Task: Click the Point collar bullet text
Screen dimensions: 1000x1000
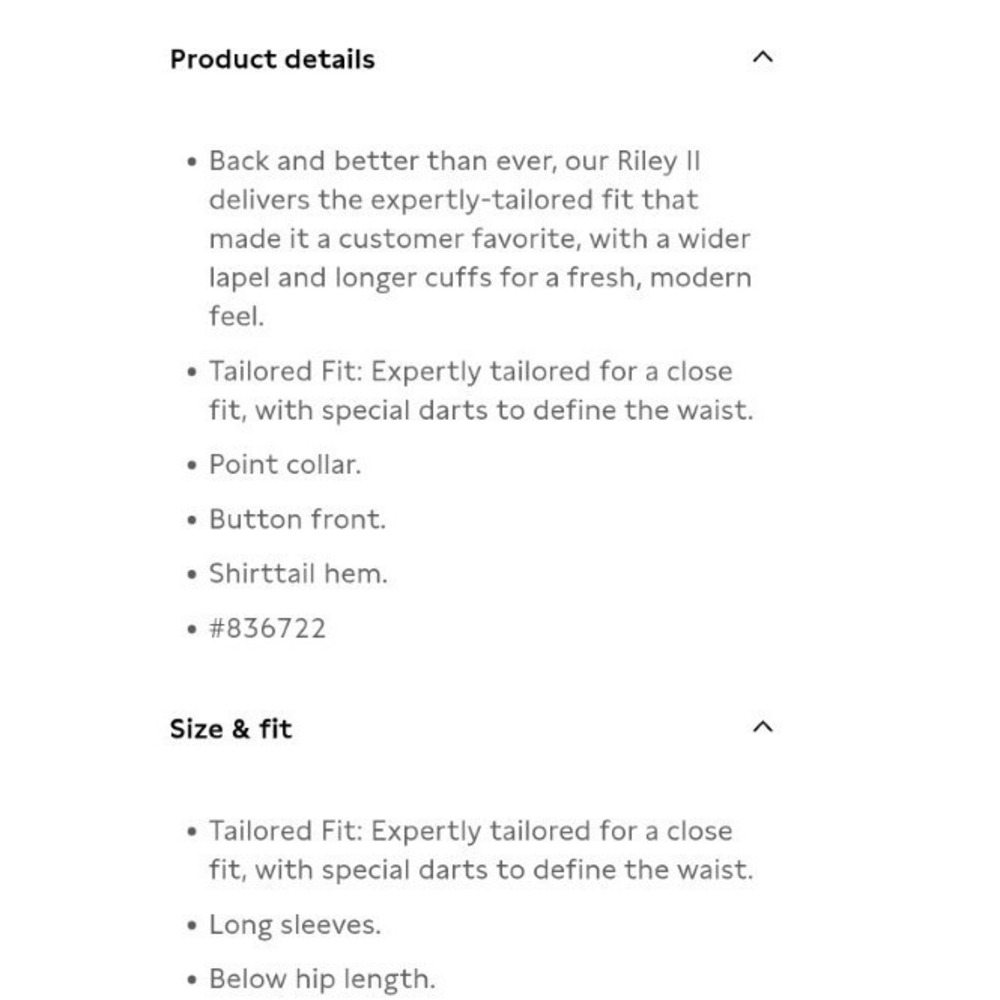Action: coord(285,464)
